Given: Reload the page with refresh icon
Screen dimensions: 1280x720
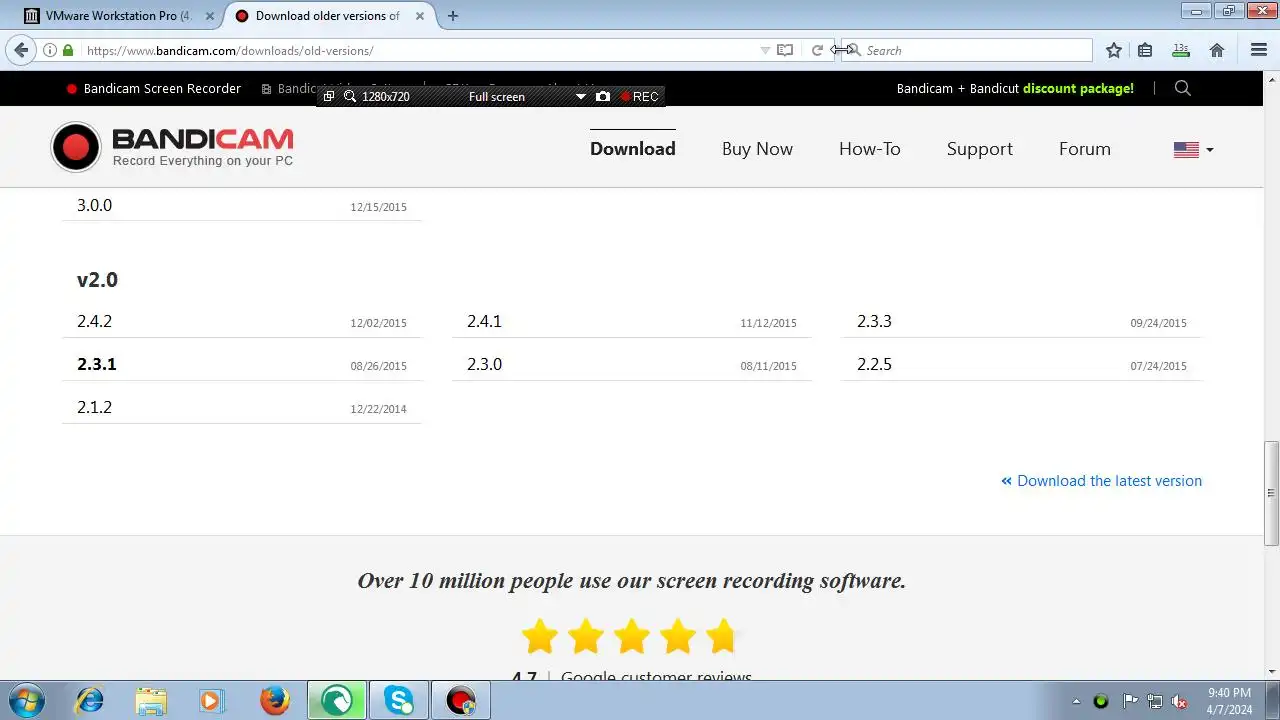Looking at the screenshot, I should (817, 50).
